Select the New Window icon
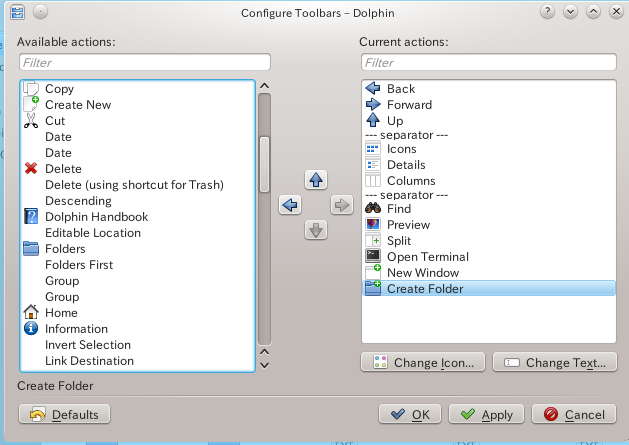The width and height of the screenshot is (629, 445). click(373, 272)
